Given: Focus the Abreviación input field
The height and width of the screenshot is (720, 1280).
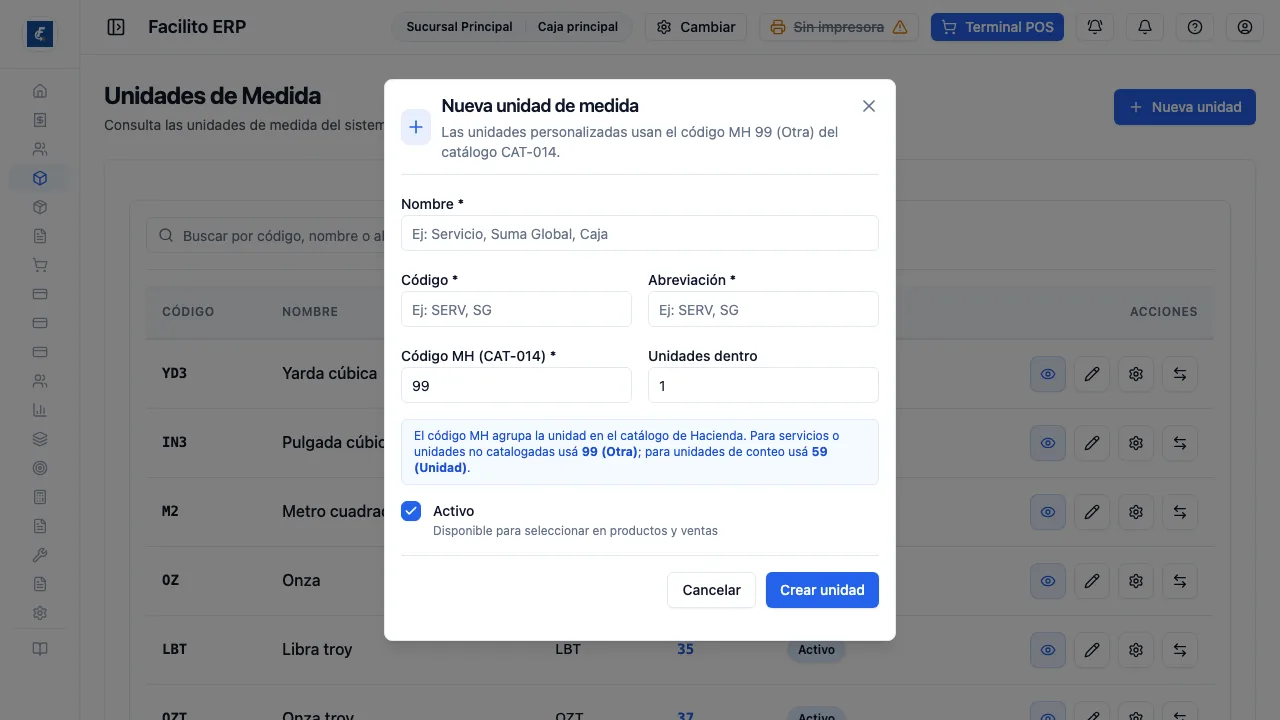Looking at the screenshot, I should 763,309.
